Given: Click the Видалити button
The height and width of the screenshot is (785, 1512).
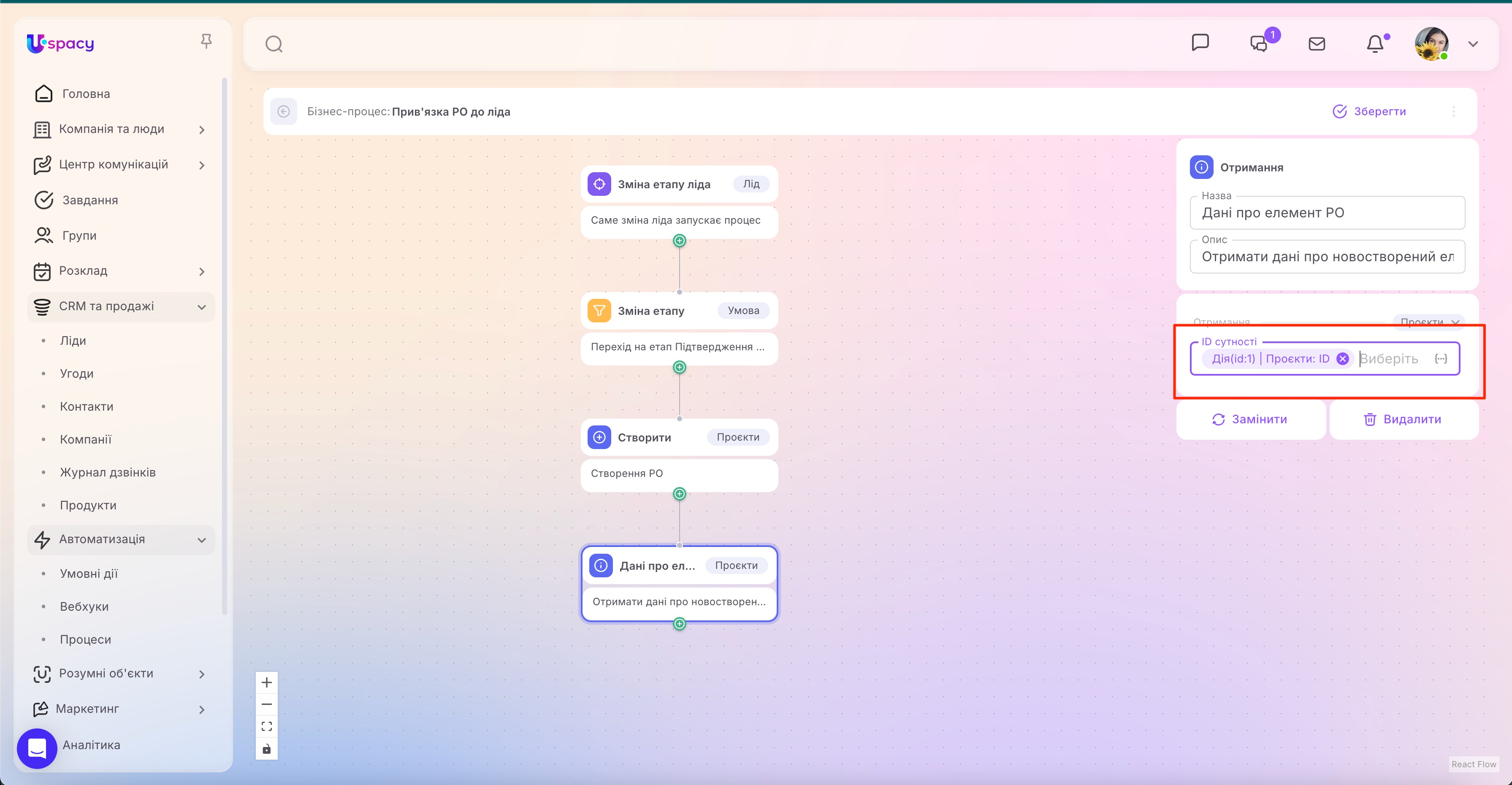Looking at the screenshot, I should coord(1403,419).
